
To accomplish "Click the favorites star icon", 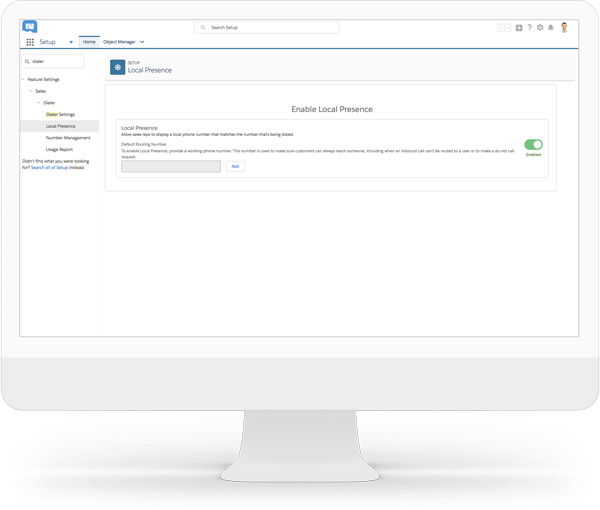I will tap(501, 28).
